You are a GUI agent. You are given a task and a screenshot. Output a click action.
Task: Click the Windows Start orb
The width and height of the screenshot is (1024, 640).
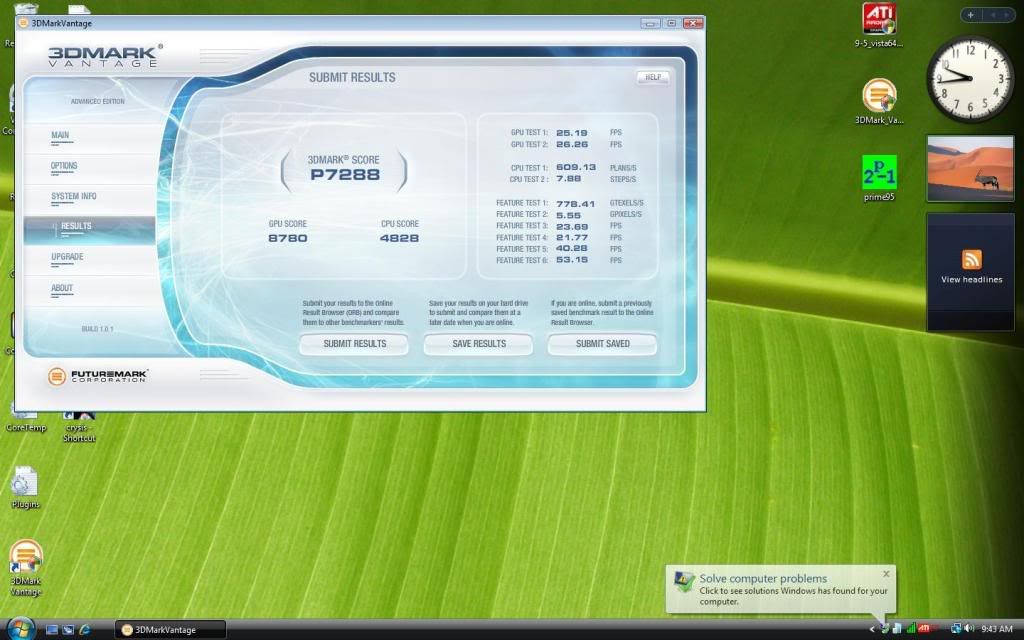[x=20, y=628]
